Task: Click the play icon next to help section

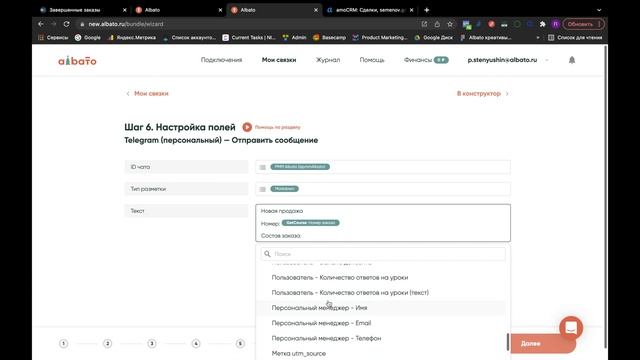Action: pos(247,127)
